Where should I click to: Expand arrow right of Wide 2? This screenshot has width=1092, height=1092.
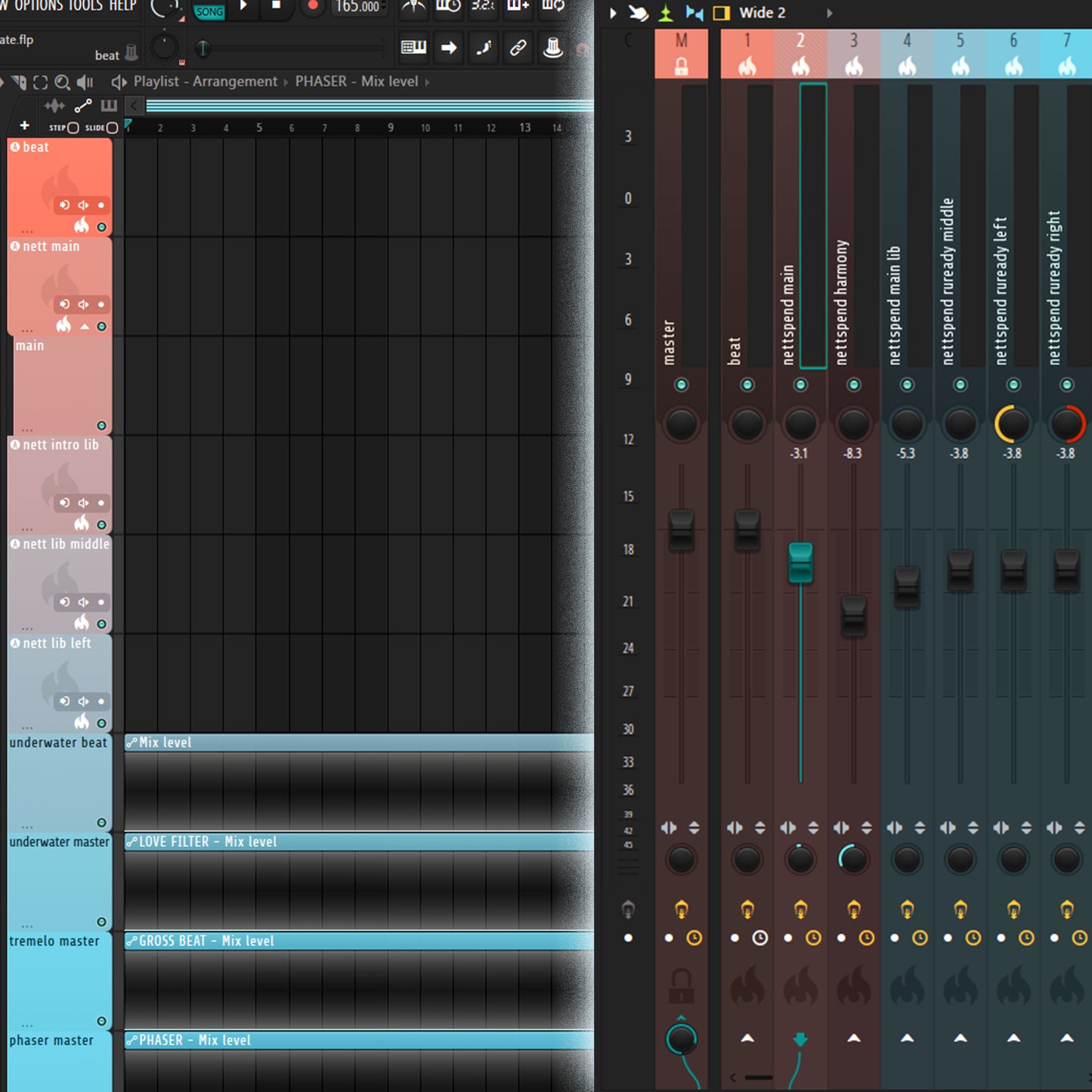[x=830, y=13]
